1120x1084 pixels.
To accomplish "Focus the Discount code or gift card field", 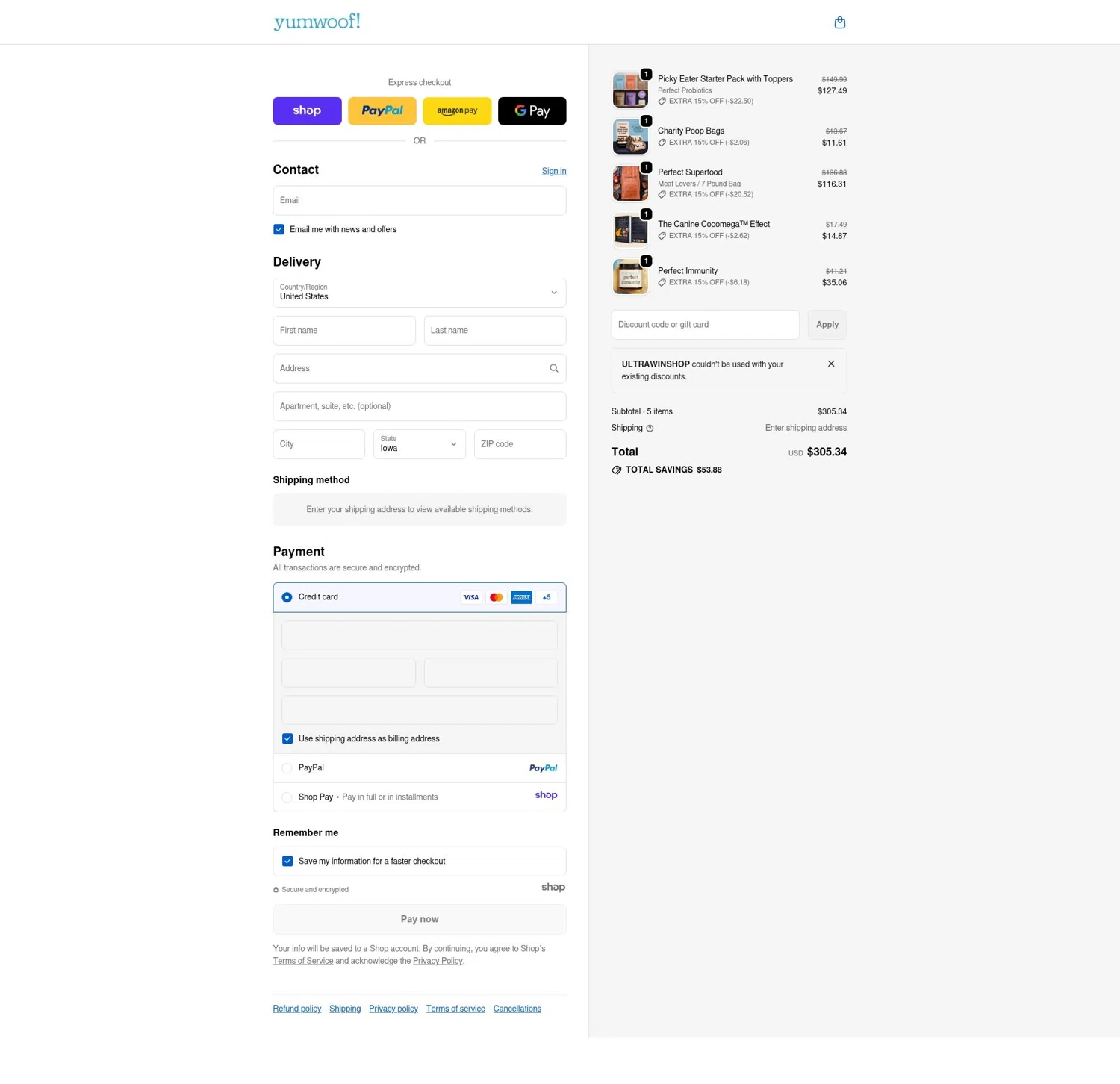I will pyautogui.click(x=706, y=325).
